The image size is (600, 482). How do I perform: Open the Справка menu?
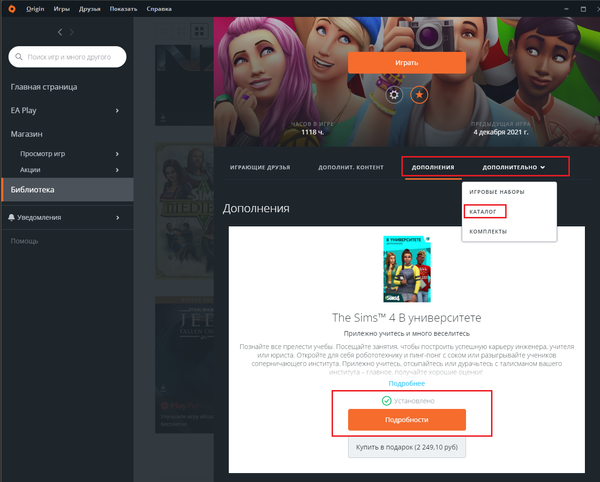tap(159, 9)
